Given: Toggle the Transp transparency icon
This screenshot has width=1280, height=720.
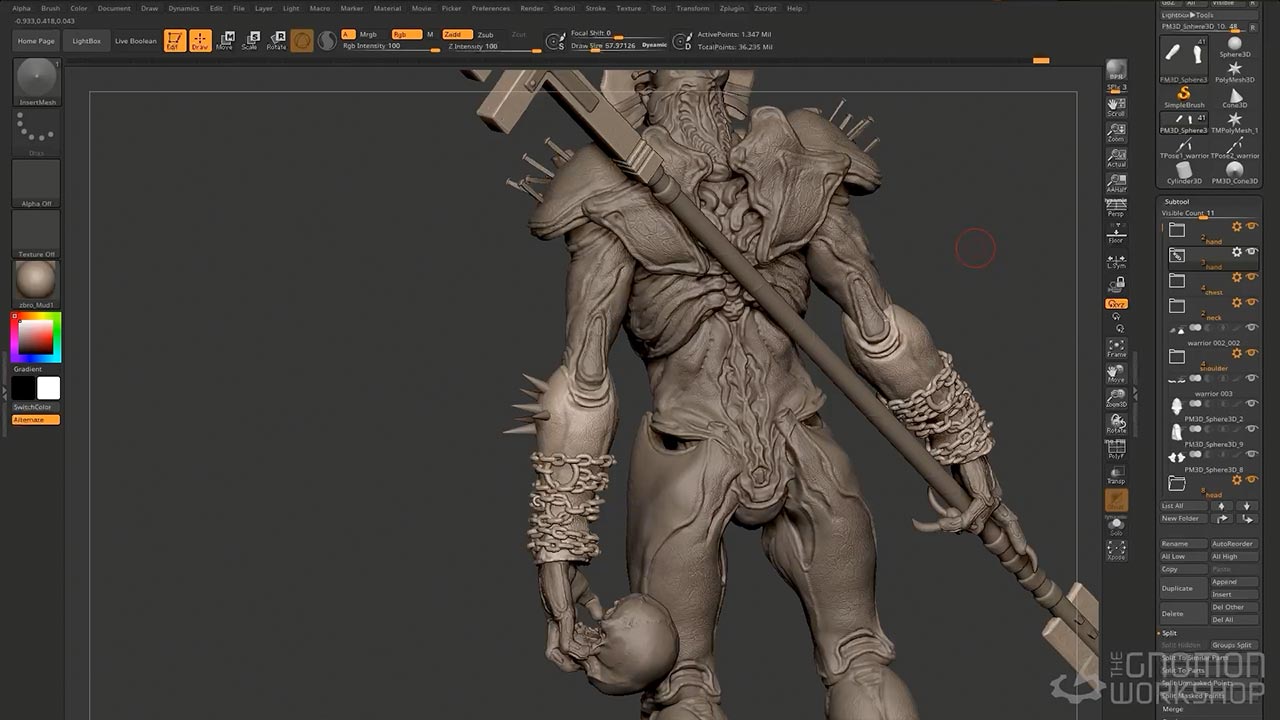Looking at the screenshot, I should point(1116,474).
